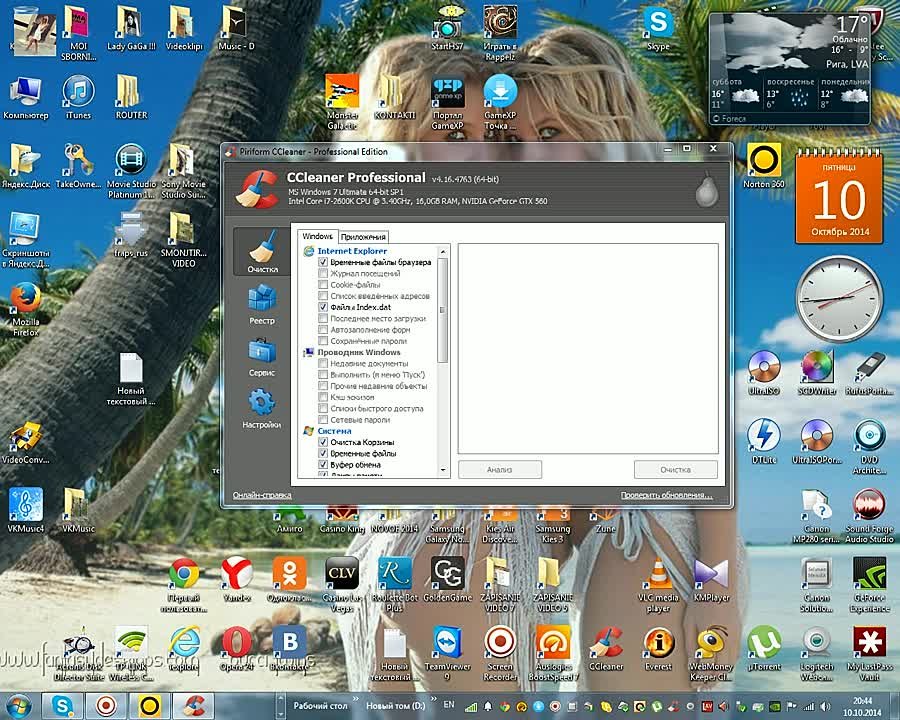Open Настройки (Options) gear icon
The height and width of the screenshot is (720, 900).
(262, 408)
